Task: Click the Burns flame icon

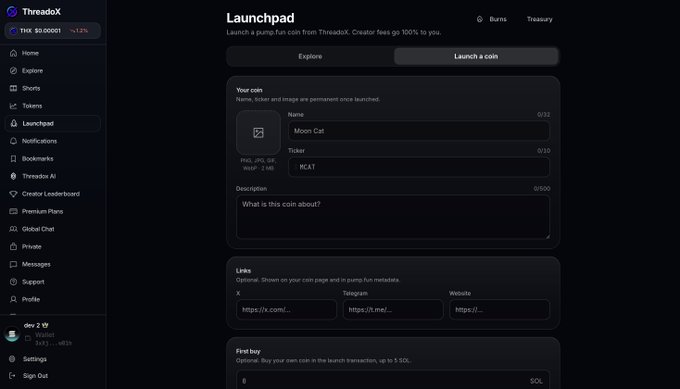Action: click(480, 19)
